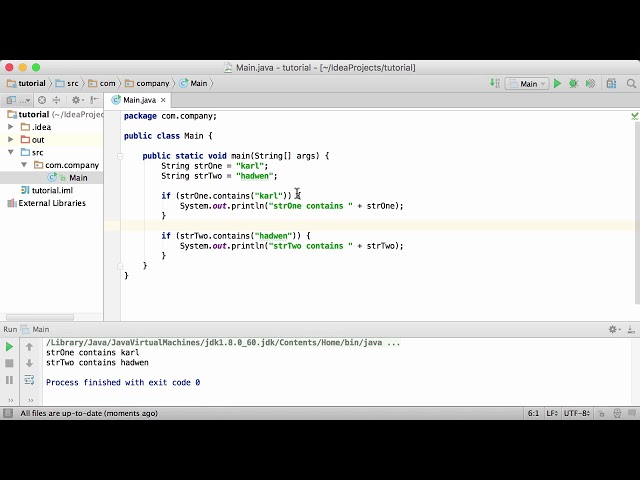Click the Down the Stack Trace arrow
640x480 pixels.
coord(29,363)
